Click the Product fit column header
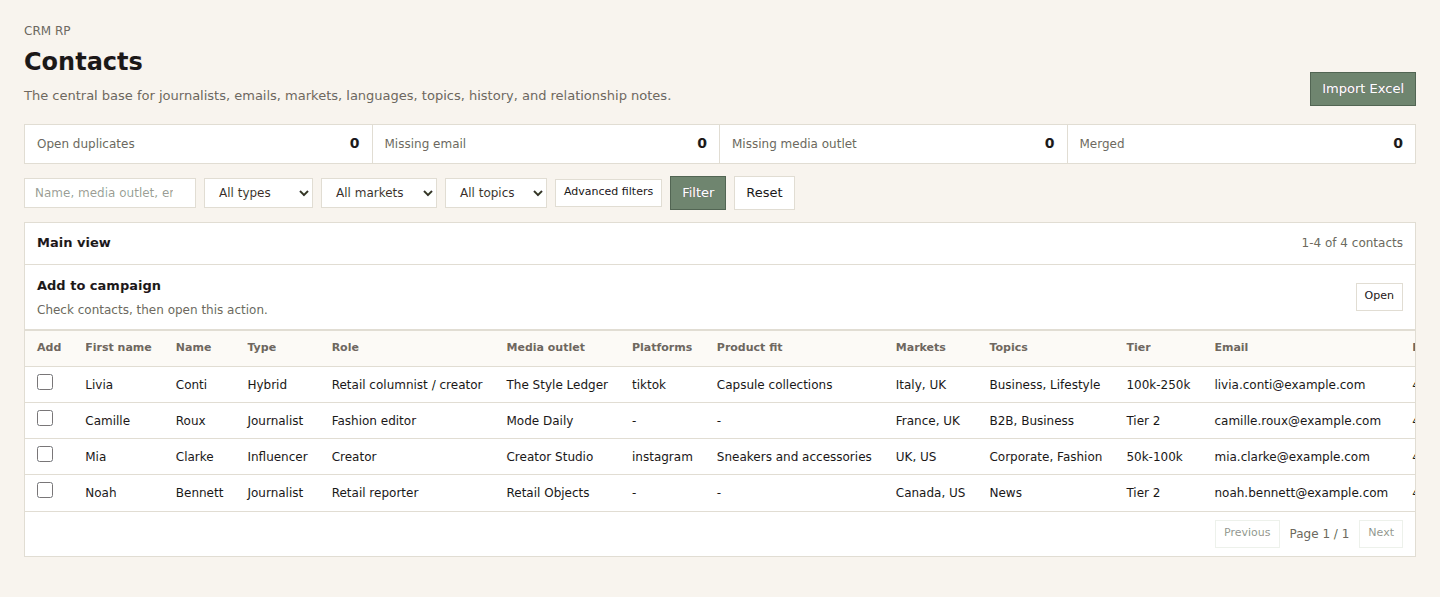This screenshot has height=597, width=1440. (750, 348)
